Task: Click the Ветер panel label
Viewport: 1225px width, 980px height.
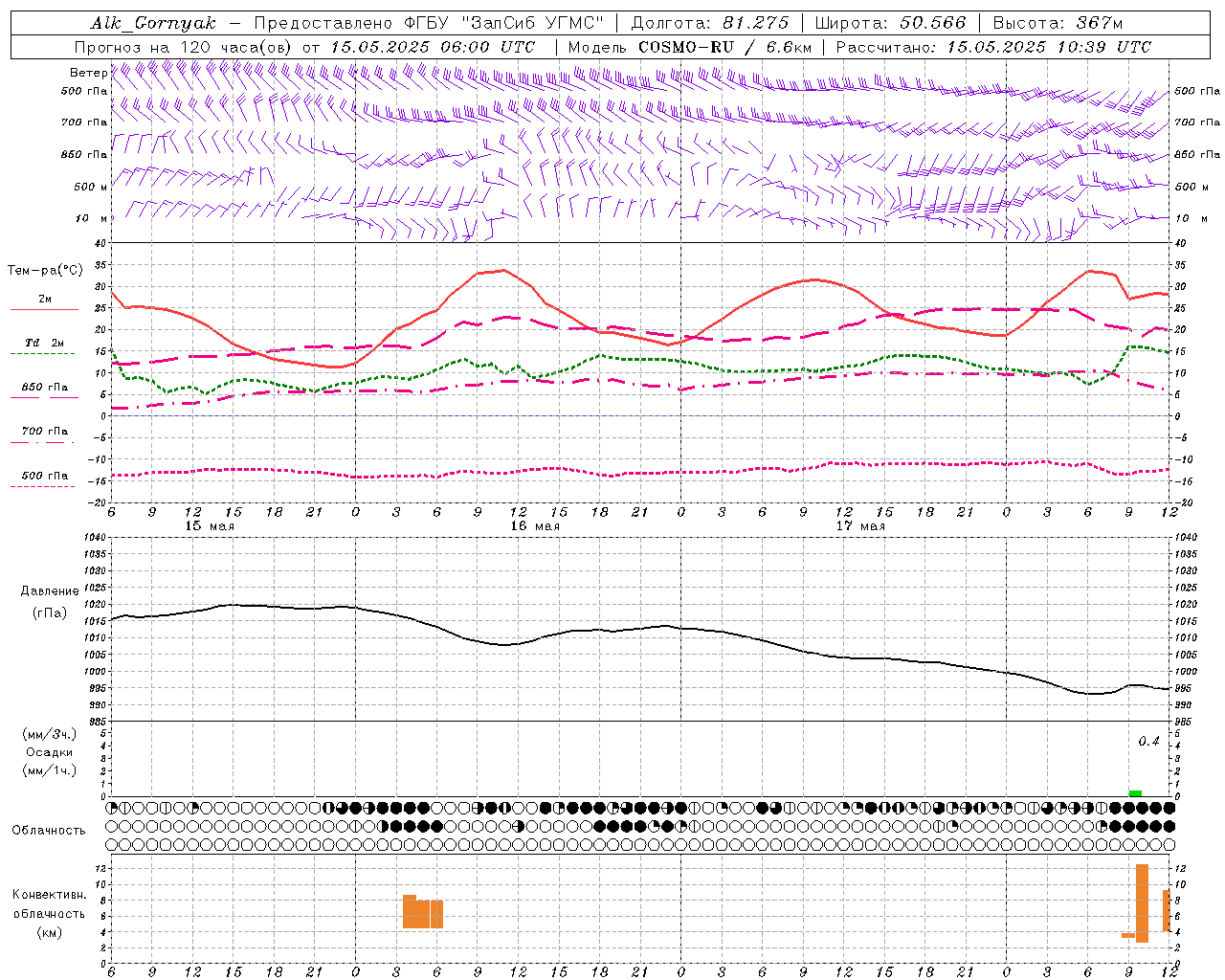Action: [x=88, y=73]
